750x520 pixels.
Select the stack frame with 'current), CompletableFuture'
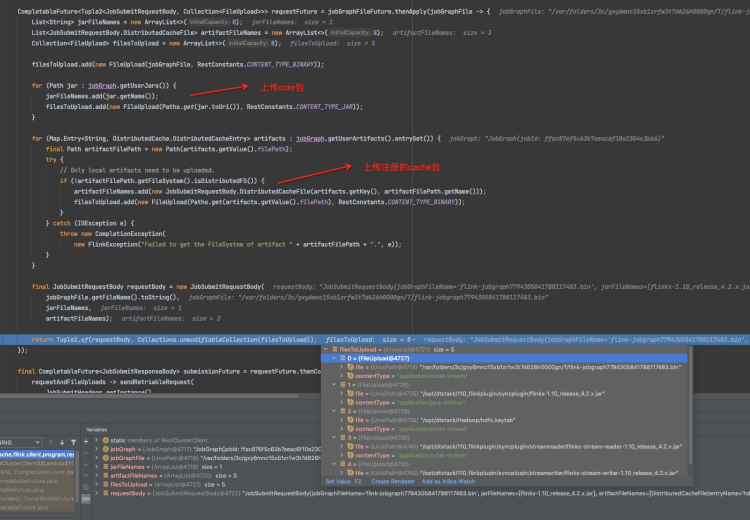tap(37, 498)
